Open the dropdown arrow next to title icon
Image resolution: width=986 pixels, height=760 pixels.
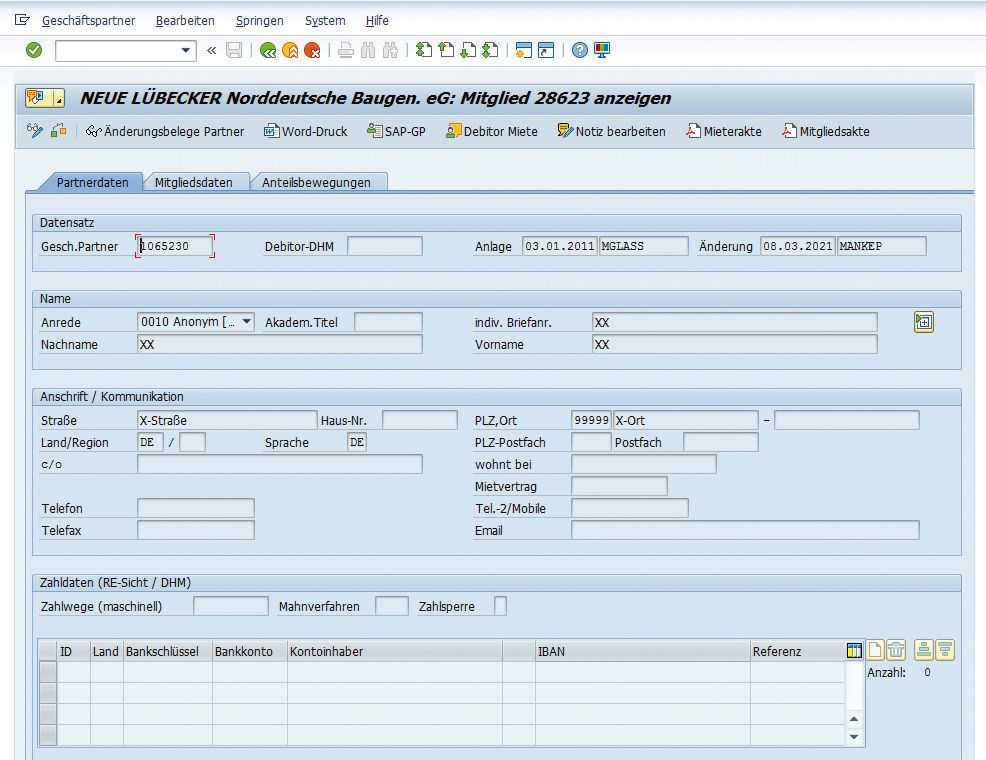[x=58, y=98]
